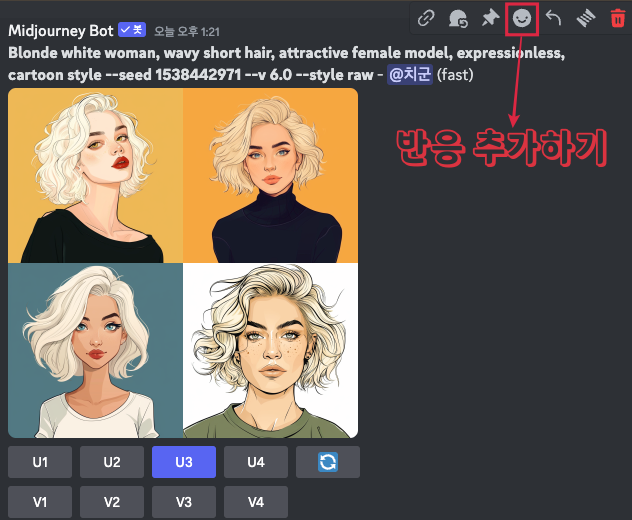Click the message timestamp 오늘 오후 1:21

point(187,31)
